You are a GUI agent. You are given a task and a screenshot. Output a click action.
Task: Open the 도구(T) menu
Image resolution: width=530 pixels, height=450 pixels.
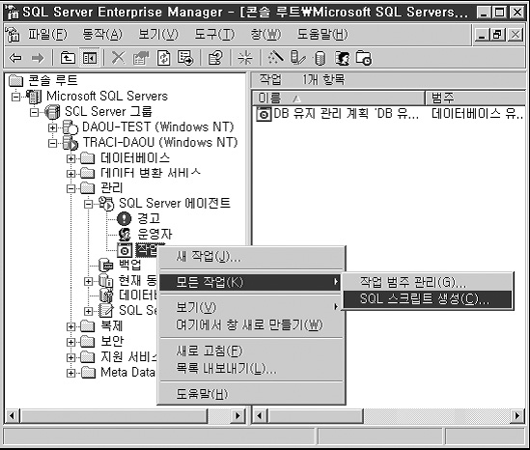click(214, 34)
